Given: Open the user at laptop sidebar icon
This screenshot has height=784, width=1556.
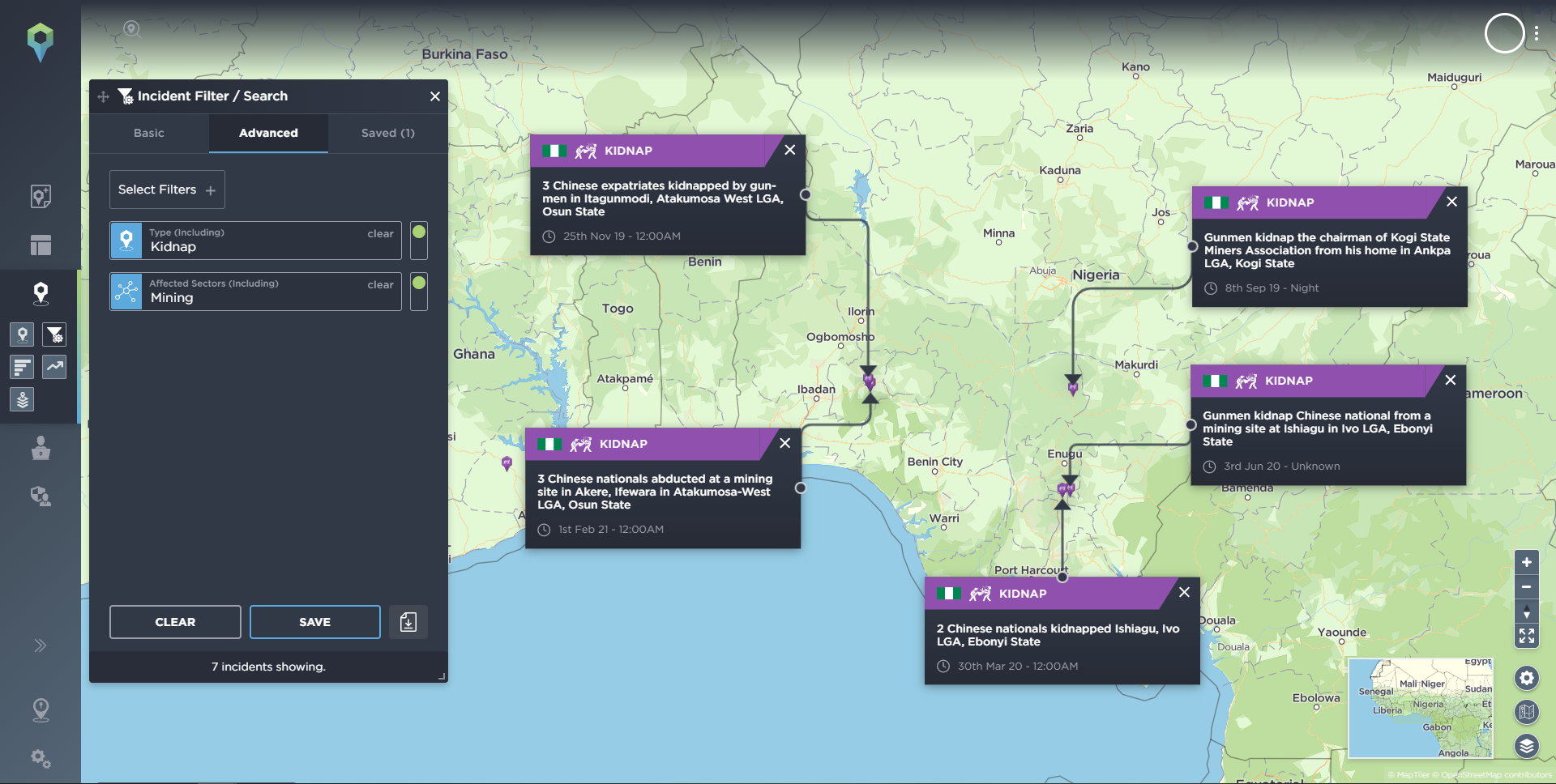Looking at the screenshot, I should (x=41, y=448).
